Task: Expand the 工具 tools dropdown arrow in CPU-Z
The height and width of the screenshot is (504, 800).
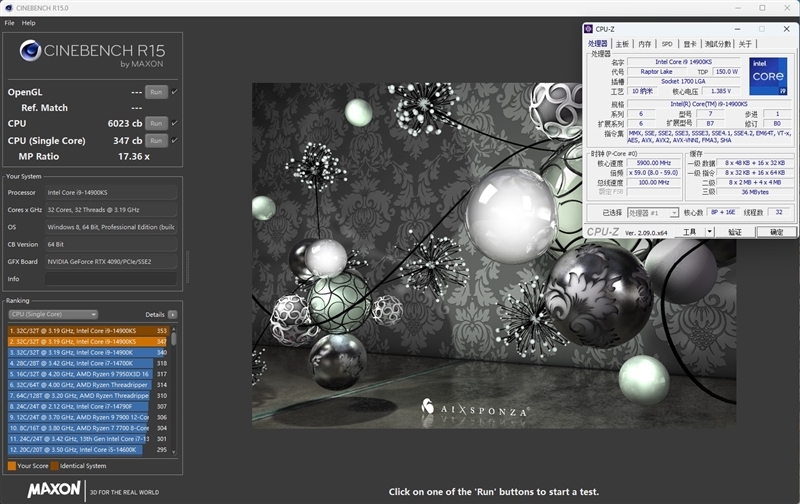Action: (709, 232)
